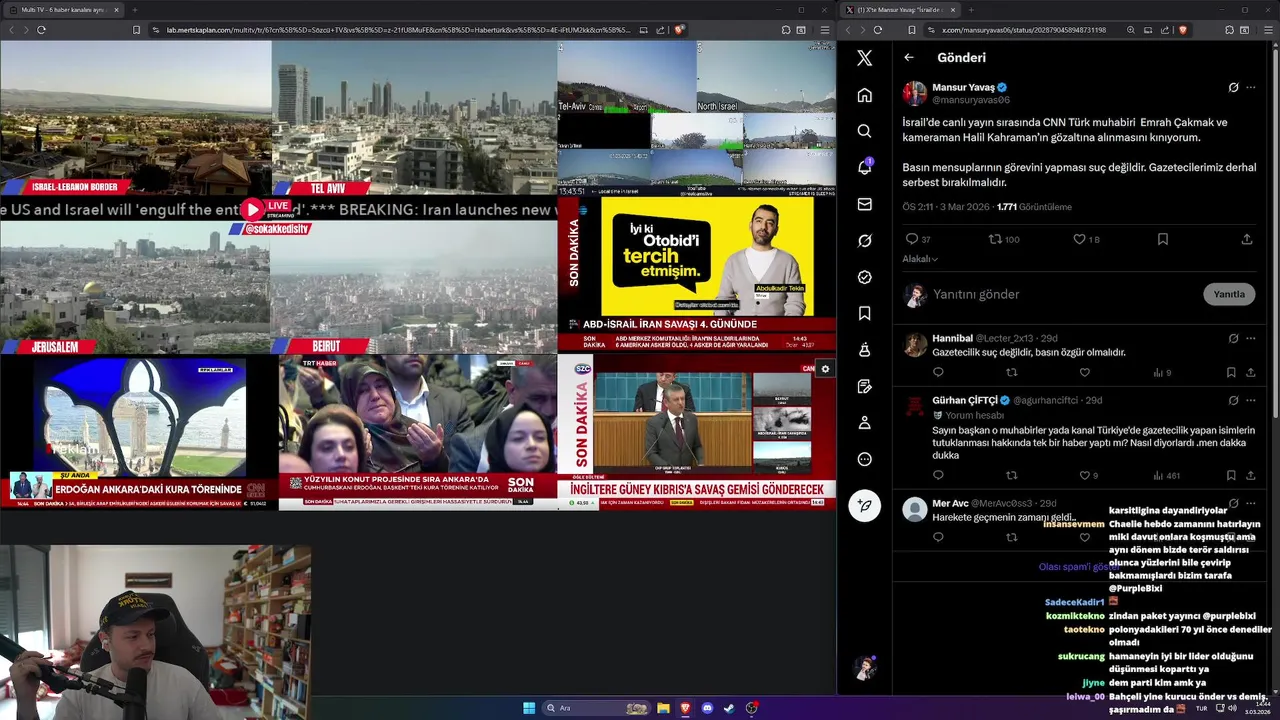Bookmark Mansur Yavaş's post
This screenshot has height=720, width=1280.
click(x=1163, y=239)
